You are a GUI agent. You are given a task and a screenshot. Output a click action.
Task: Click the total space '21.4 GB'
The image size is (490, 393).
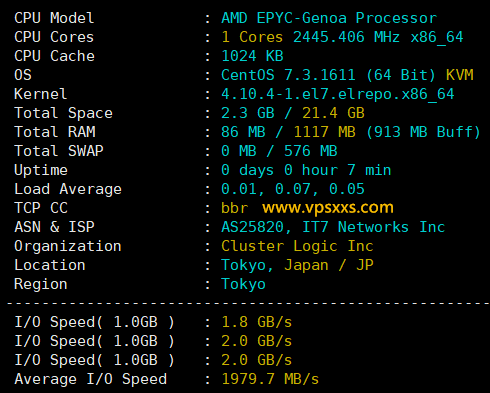(x=333, y=113)
